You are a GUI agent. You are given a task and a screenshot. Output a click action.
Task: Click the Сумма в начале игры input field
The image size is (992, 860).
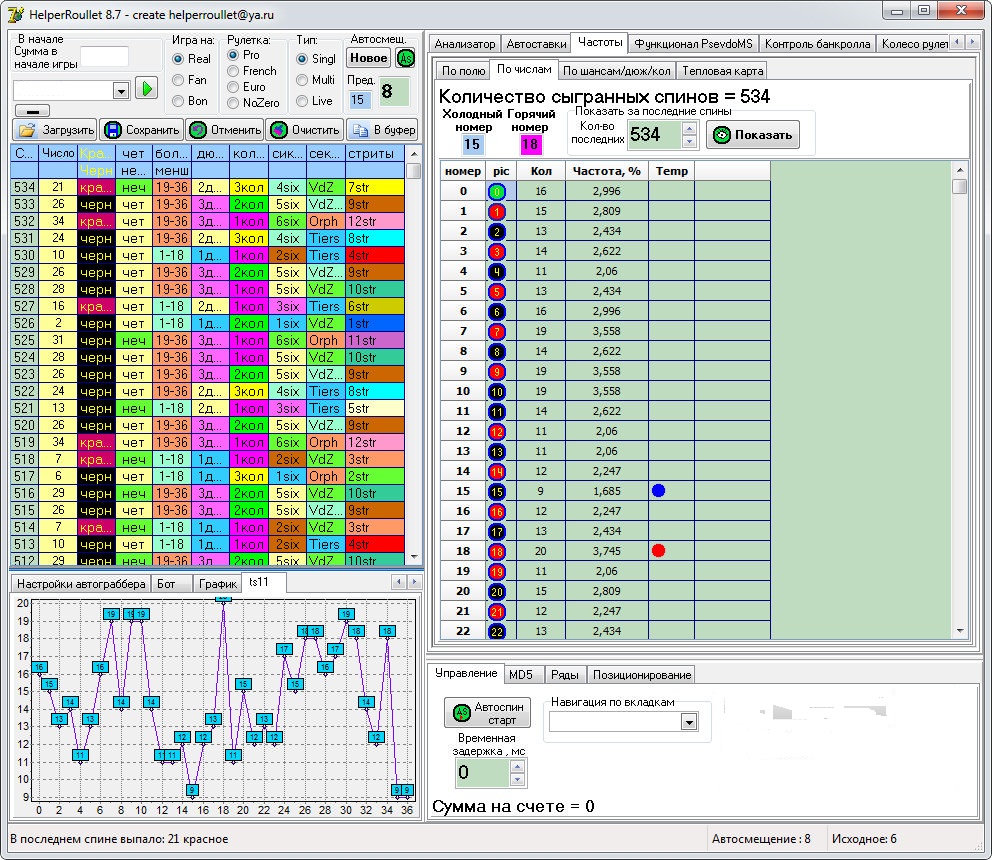tap(104, 56)
